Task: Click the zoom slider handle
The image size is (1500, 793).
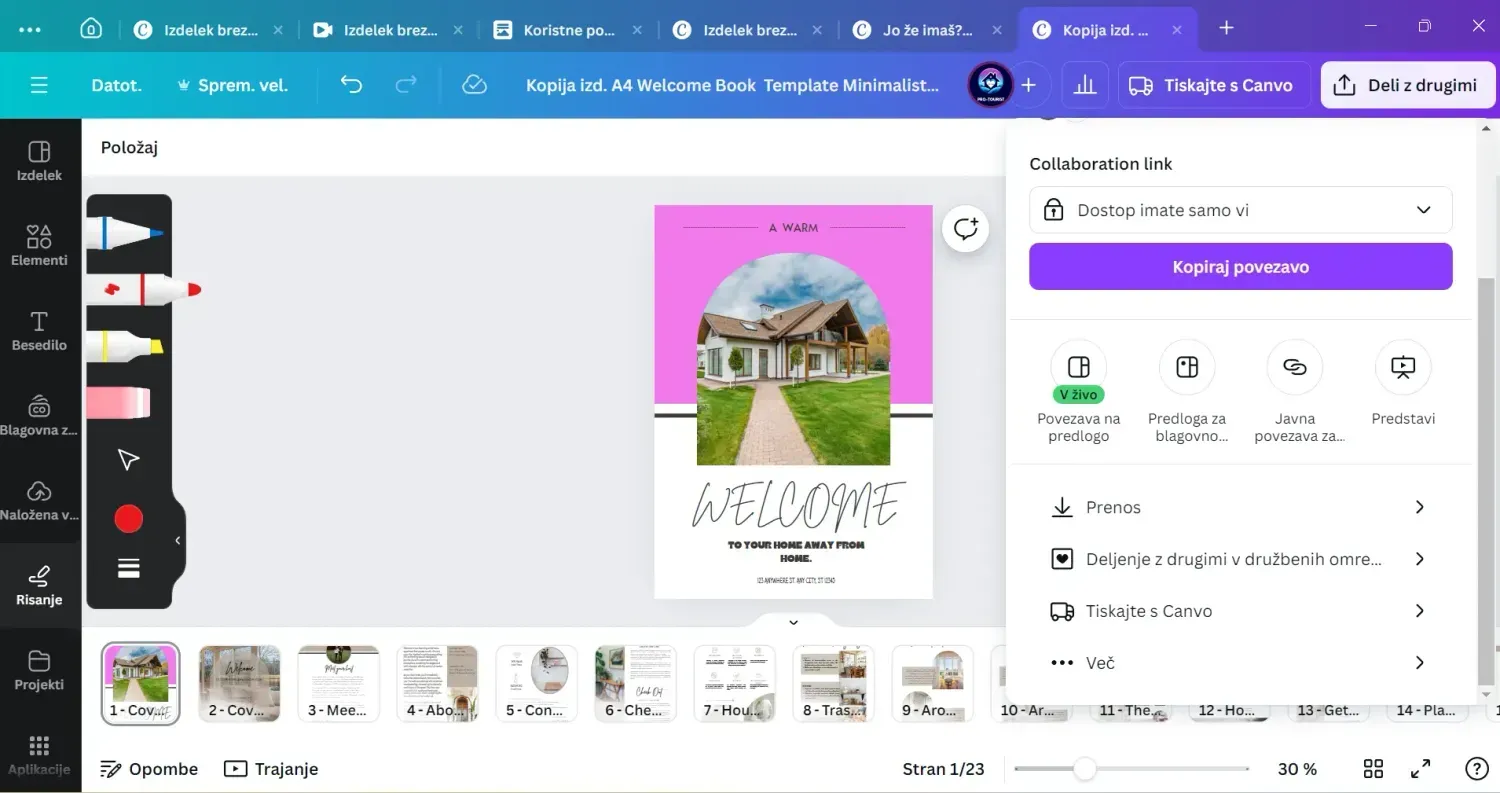Action: [1084, 768]
